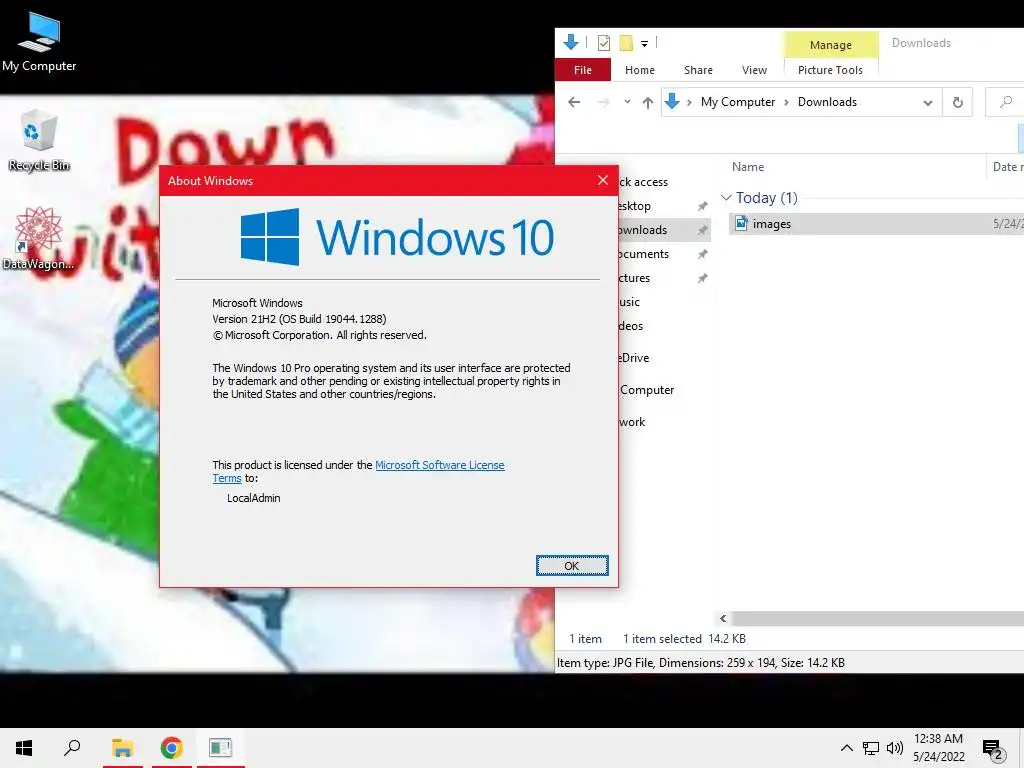Open Customize Quick Access Toolbar dropdown
This screenshot has width=1024, height=768.
click(645, 44)
